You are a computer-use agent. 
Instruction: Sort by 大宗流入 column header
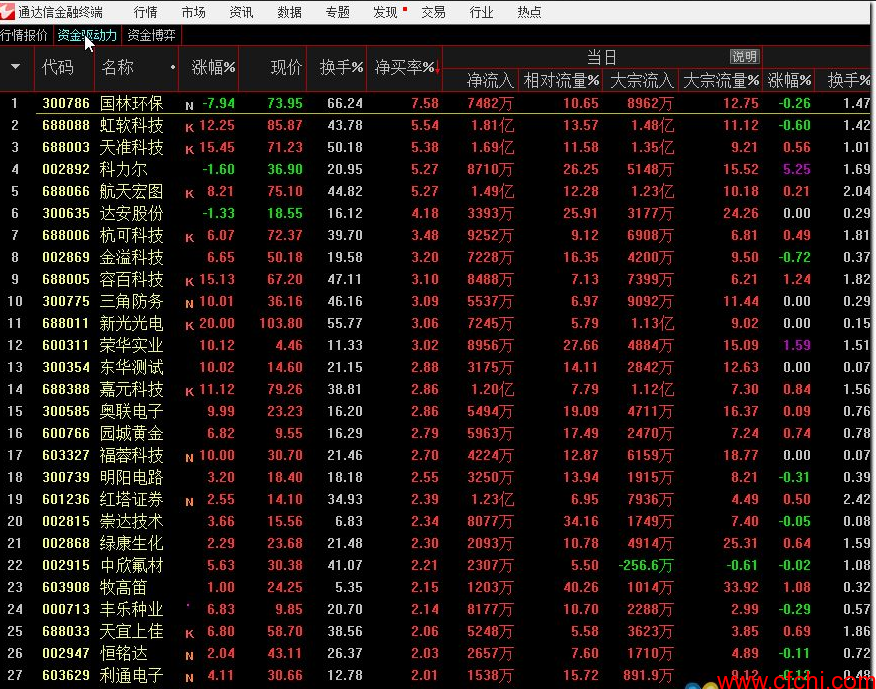[x=641, y=81]
